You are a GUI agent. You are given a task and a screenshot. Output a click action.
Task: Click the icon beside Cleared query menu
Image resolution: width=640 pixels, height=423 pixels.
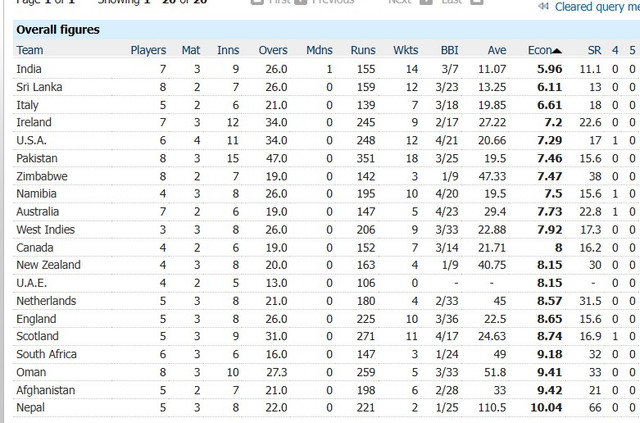pyautogui.click(x=544, y=6)
